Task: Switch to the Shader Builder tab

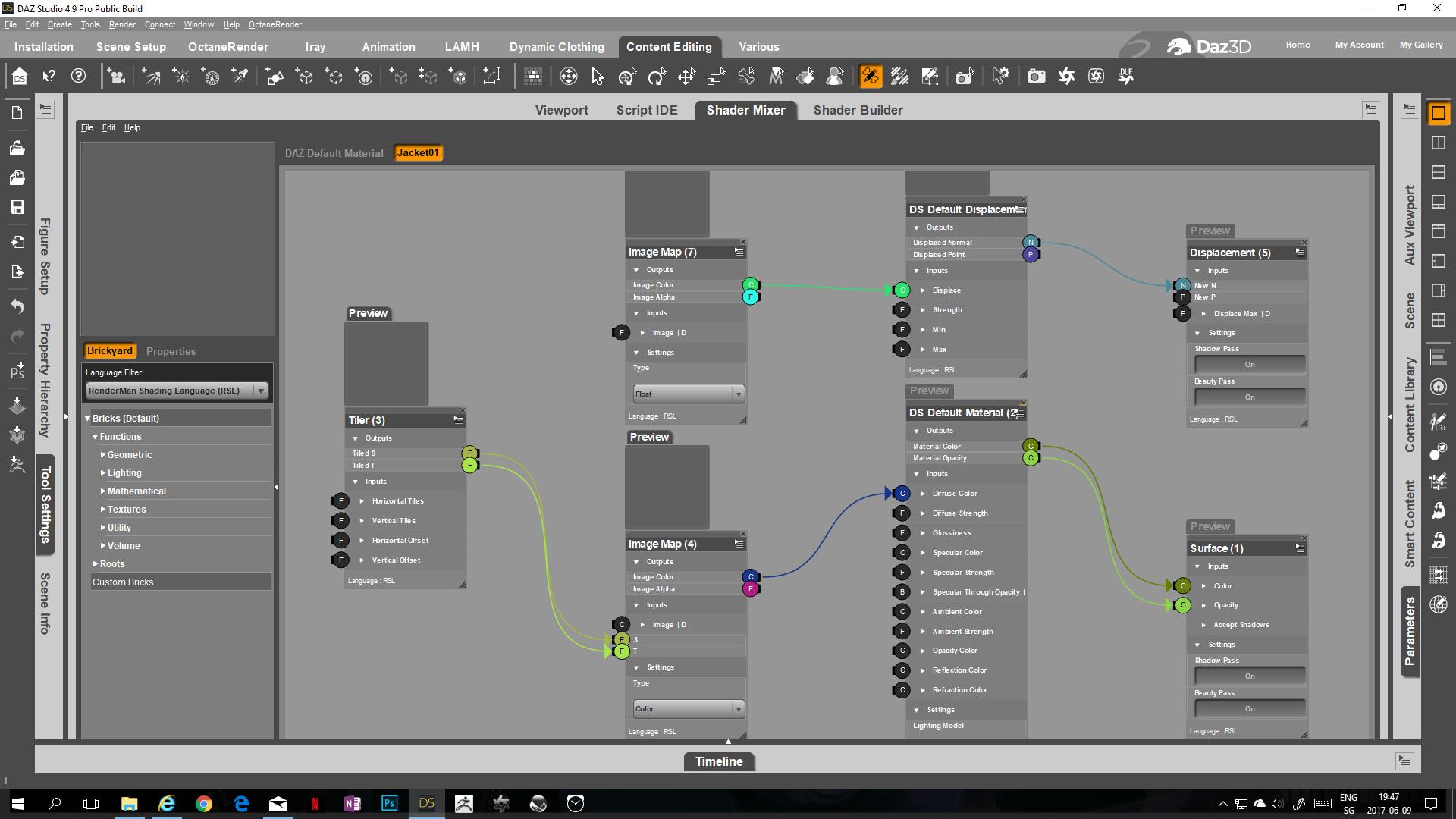Action: [858, 110]
